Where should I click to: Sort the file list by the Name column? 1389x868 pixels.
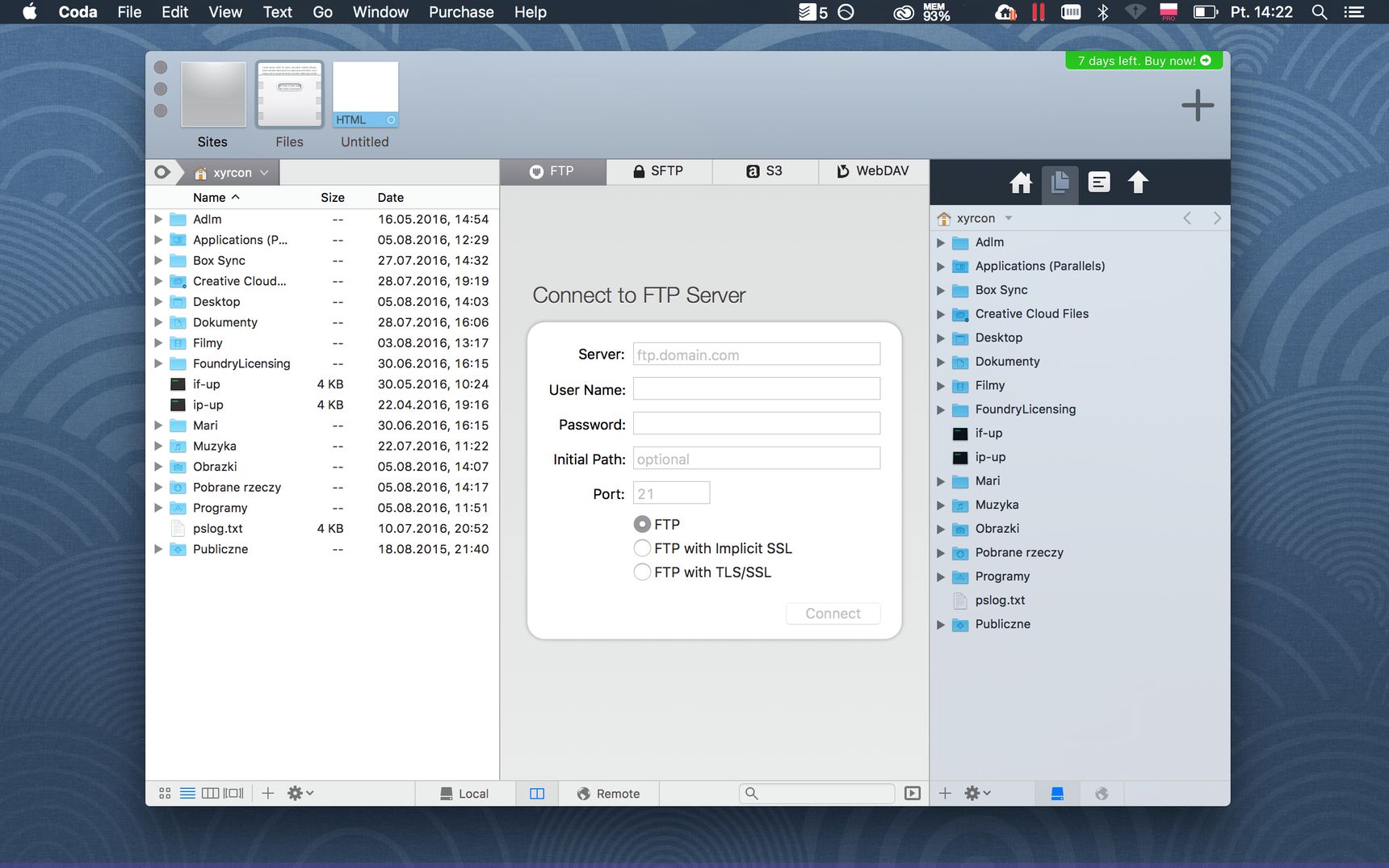tap(216, 197)
